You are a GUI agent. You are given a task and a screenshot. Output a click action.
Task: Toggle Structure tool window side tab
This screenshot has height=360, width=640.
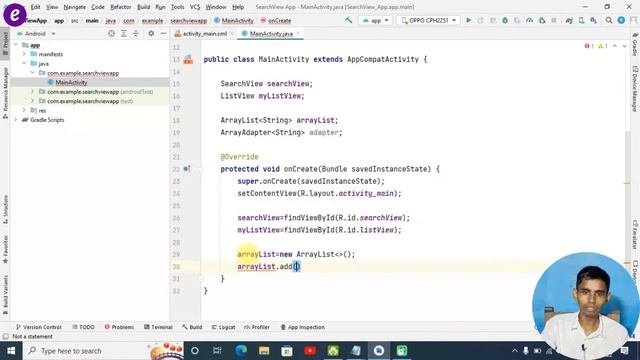[5, 209]
